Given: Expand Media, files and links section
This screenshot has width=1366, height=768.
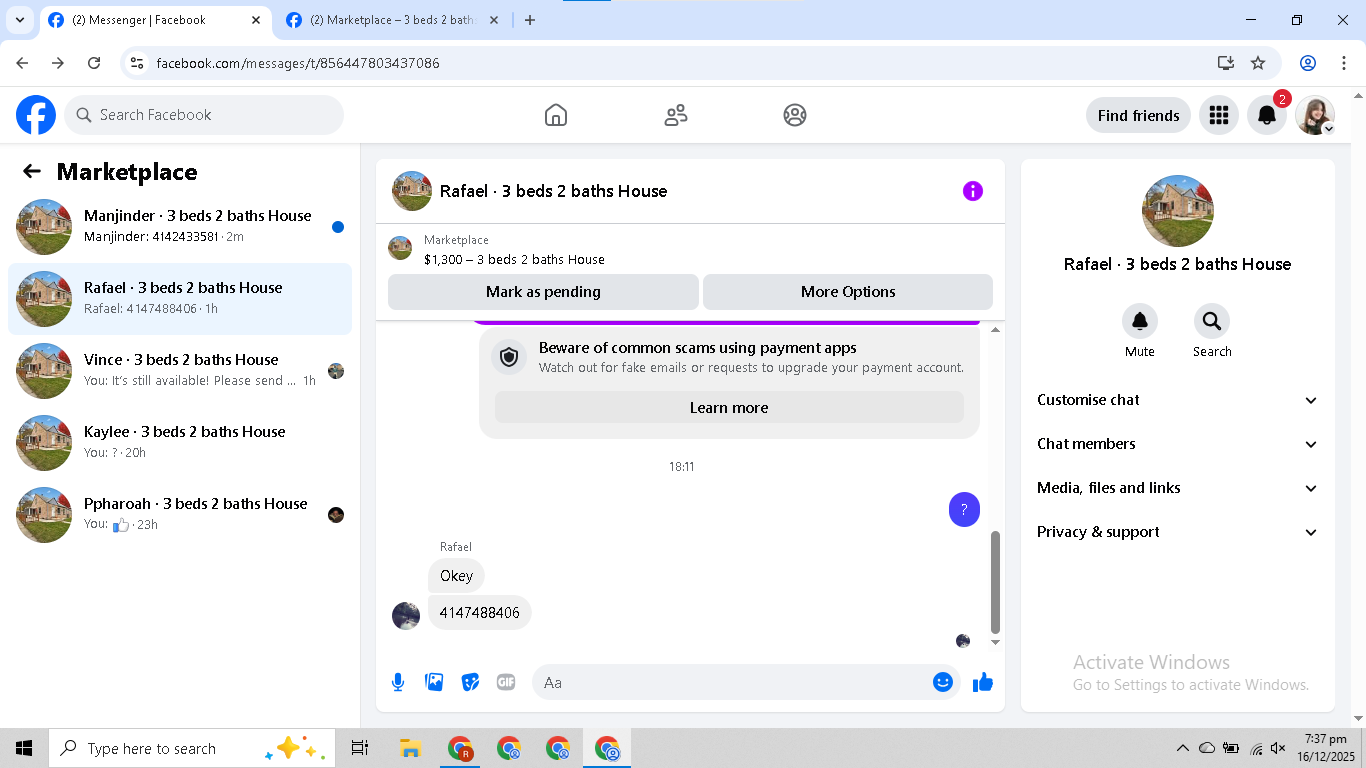Looking at the screenshot, I should (1177, 488).
